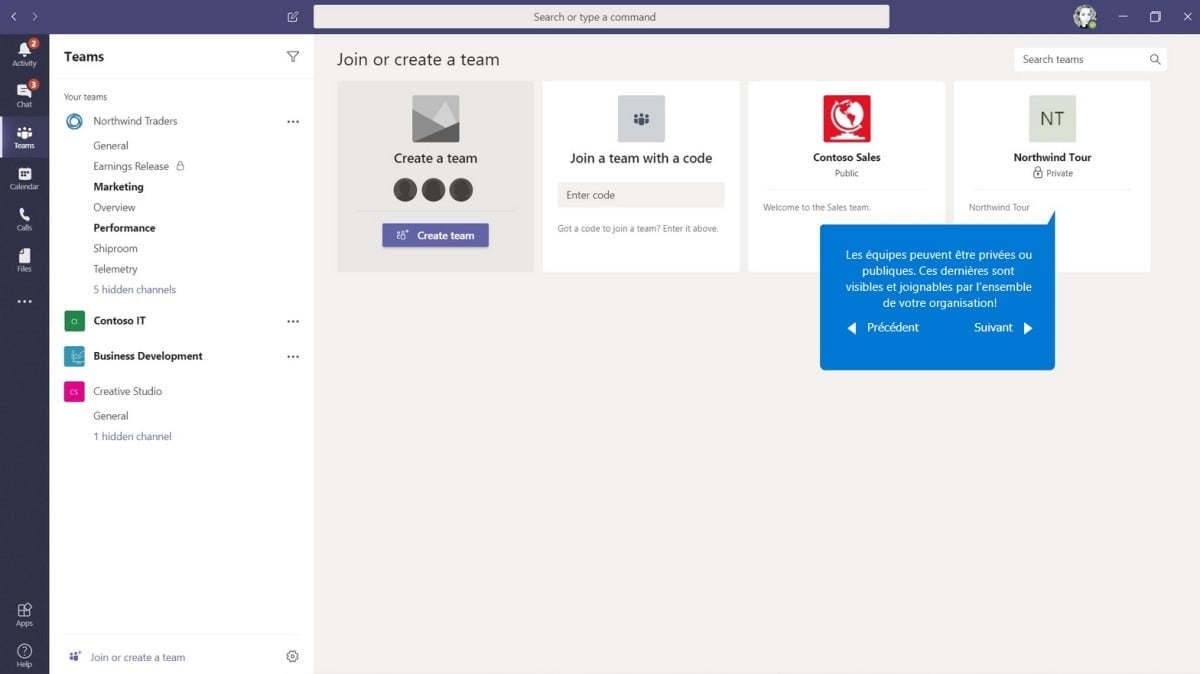The height and width of the screenshot is (674, 1200).
Task: Open more options for Contoso IT
Action: coord(292,321)
